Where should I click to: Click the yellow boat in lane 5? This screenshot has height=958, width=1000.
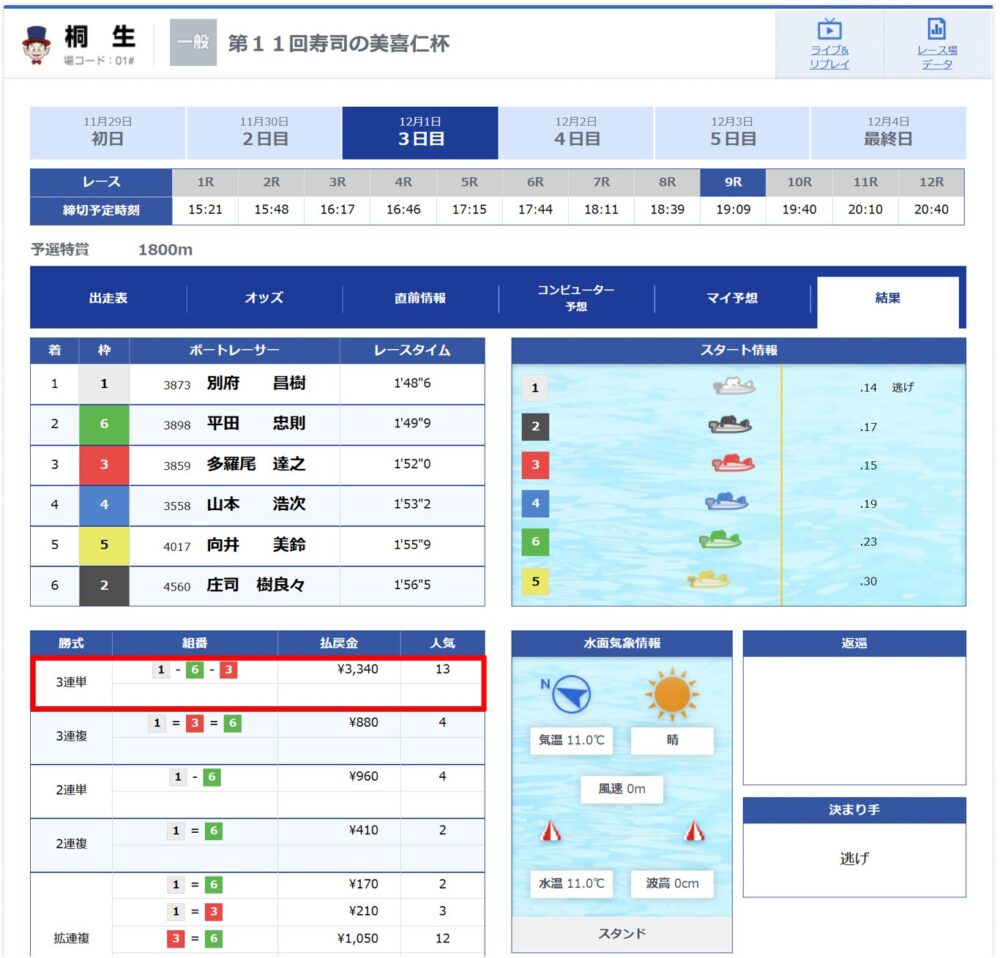pos(708,579)
